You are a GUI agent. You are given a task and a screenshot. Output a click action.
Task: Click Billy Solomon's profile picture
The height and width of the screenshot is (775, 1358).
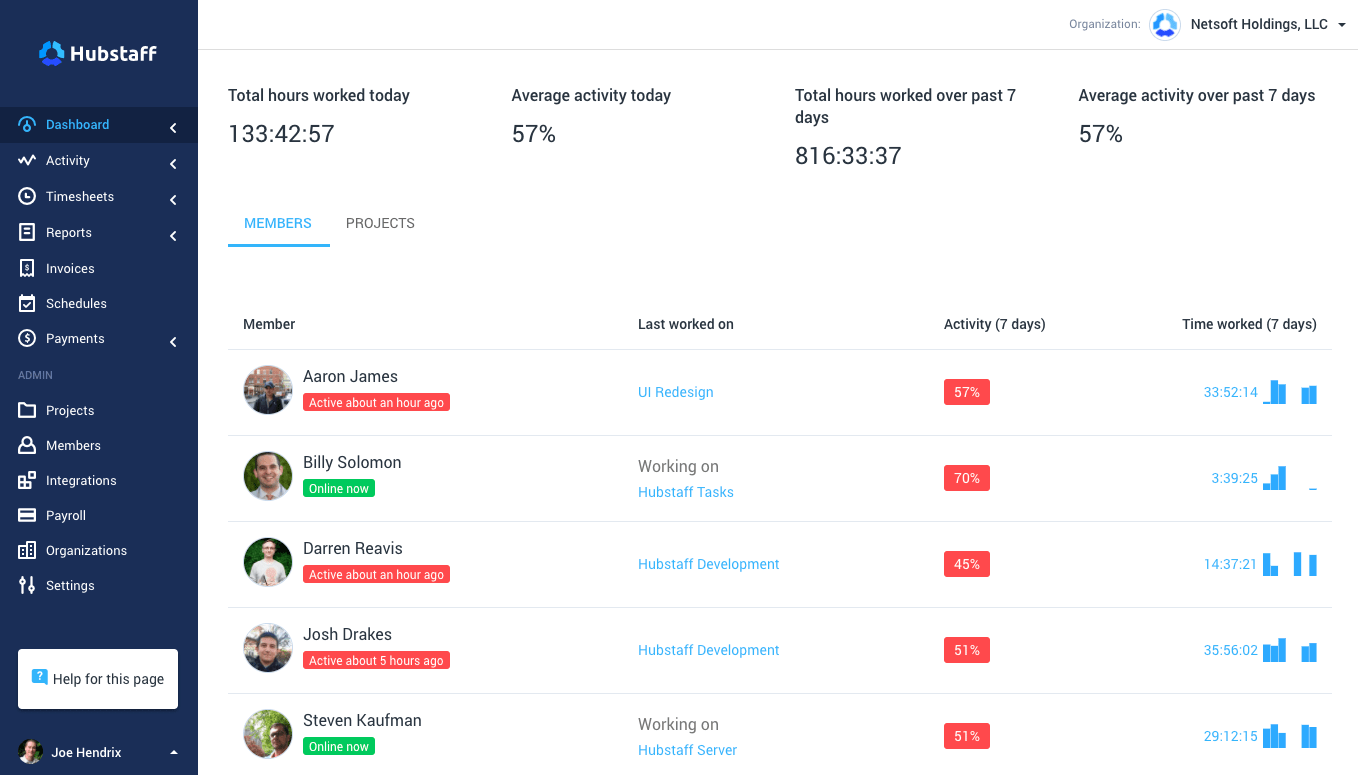pos(267,476)
